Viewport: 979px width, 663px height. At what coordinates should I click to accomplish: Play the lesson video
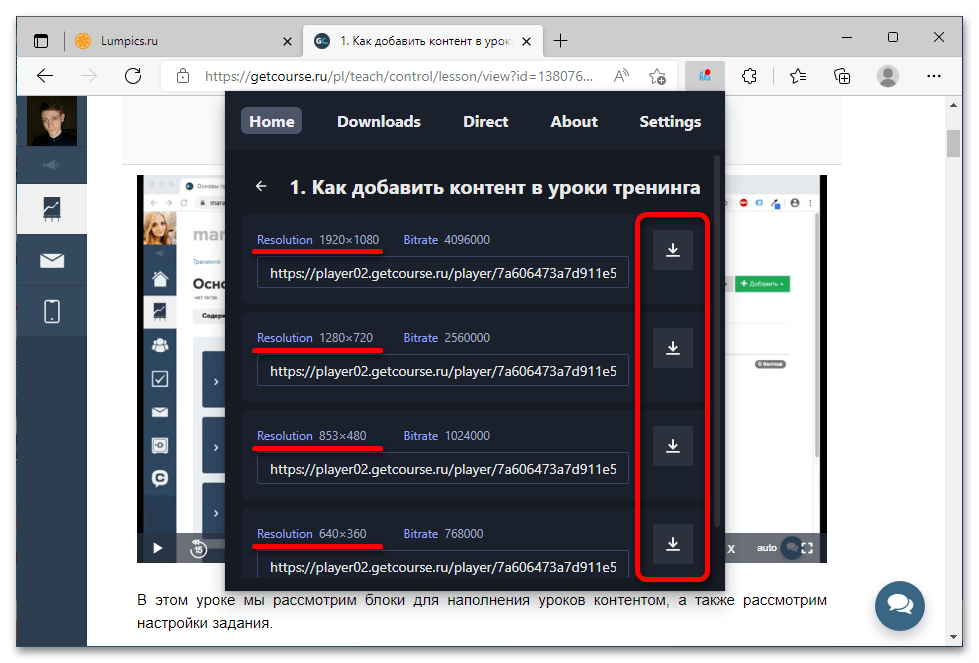(x=157, y=548)
